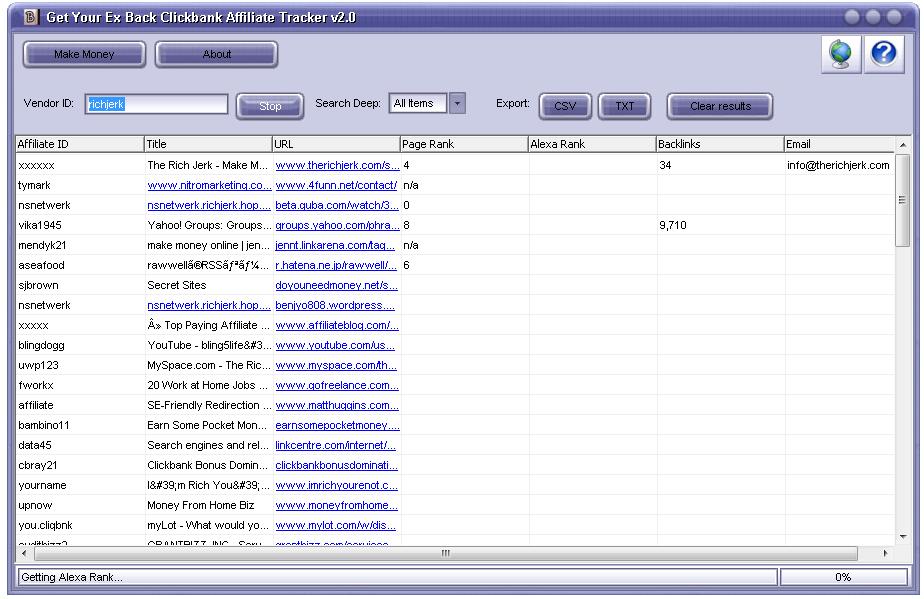Sort by Alexa Rank column header

click(x=592, y=144)
